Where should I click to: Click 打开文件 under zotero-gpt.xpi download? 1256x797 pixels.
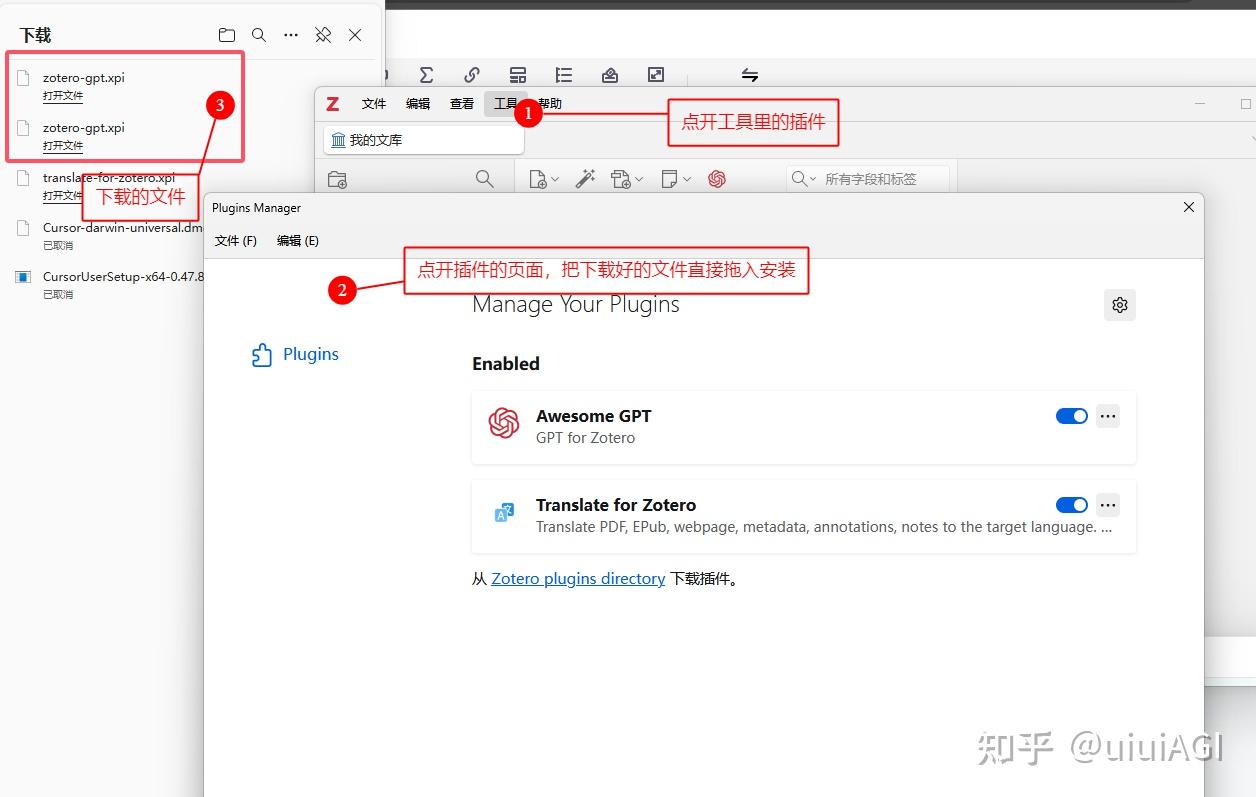click(x=62, y=96)
